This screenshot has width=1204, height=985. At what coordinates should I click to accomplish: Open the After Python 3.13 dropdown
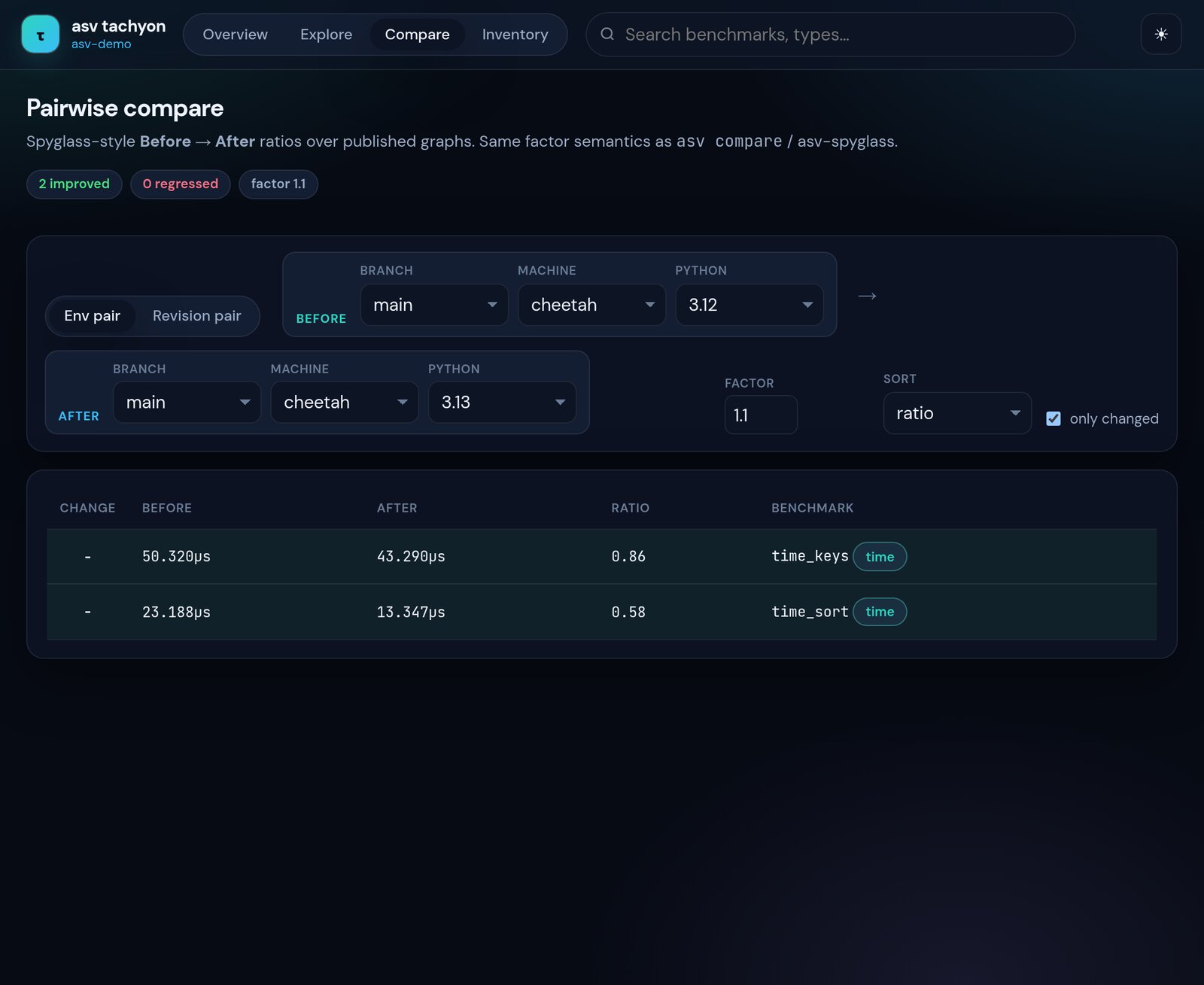click(x=502, y=403)
